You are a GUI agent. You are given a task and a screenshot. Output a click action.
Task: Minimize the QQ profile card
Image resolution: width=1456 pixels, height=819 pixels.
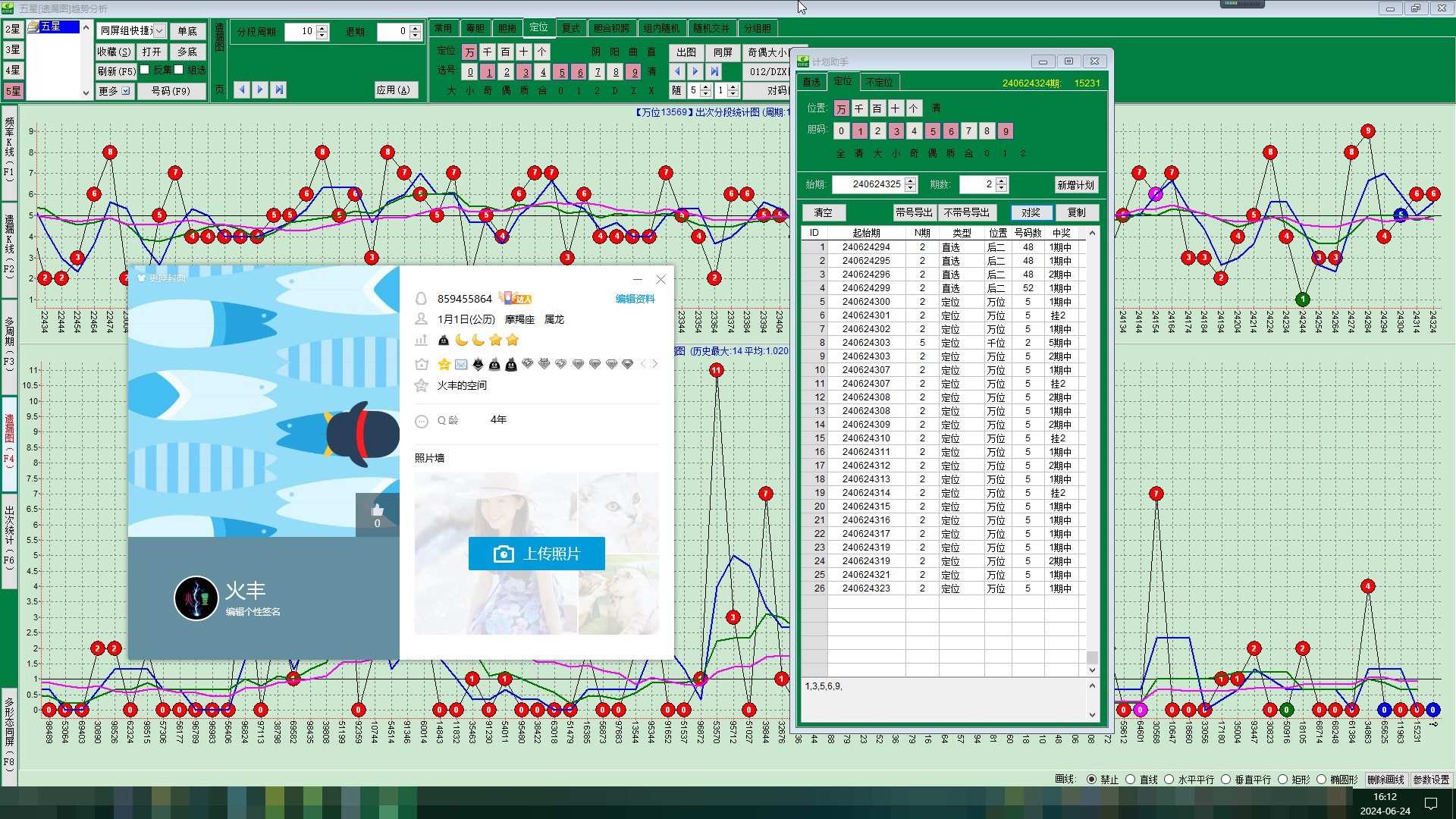point(638,279)
